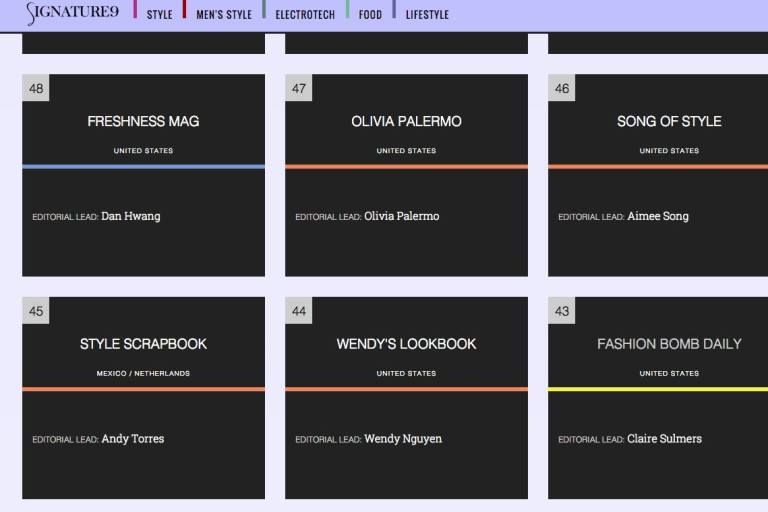
Task: Open the Style menu section
Action: [x=159, y=15]
